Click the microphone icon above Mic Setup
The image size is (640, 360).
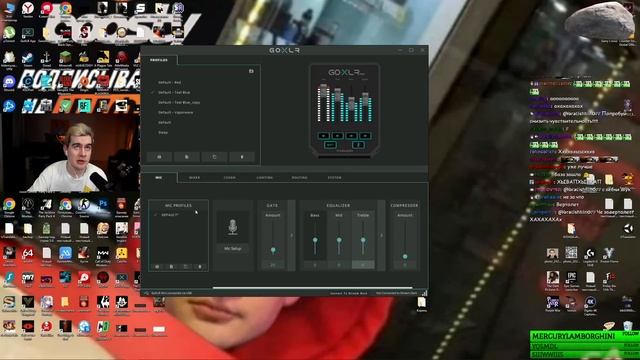(233, 227)
